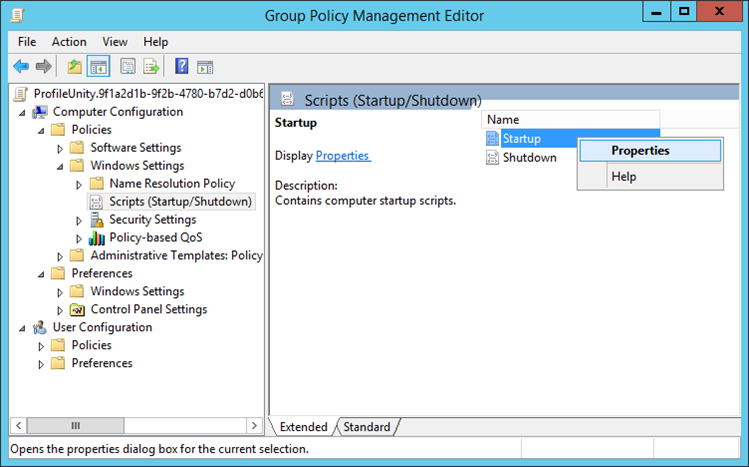Click the Display Properties link

click(342, 156)
